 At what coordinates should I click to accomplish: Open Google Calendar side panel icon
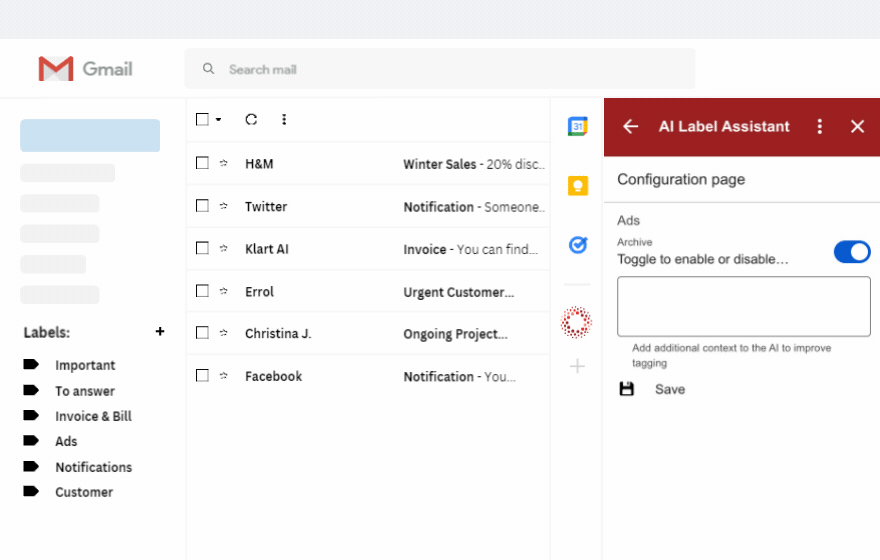[x=578, y=126]
